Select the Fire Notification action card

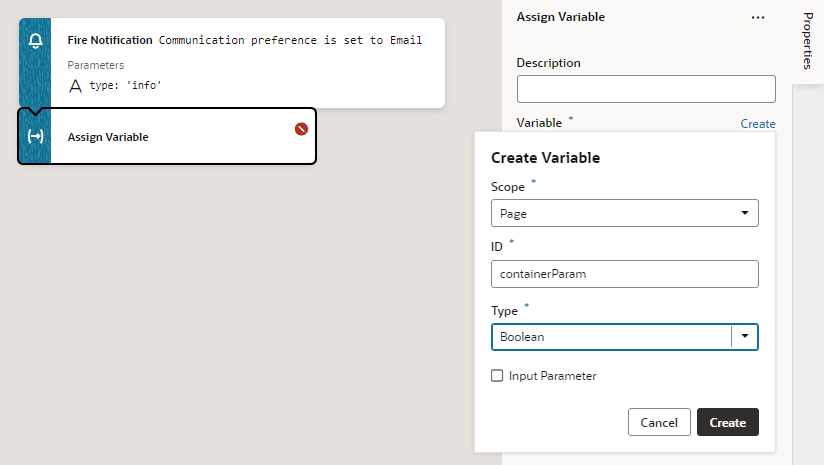232,63
